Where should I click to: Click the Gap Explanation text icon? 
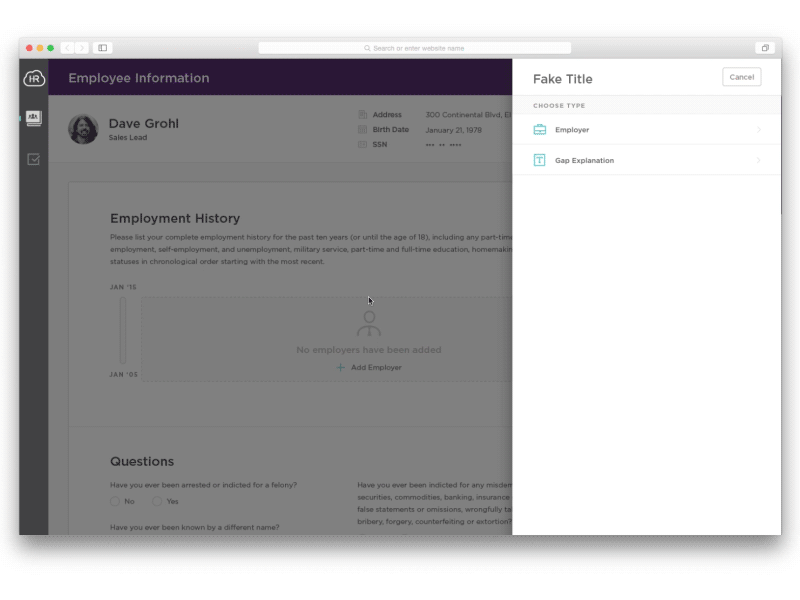coord(539,160)
